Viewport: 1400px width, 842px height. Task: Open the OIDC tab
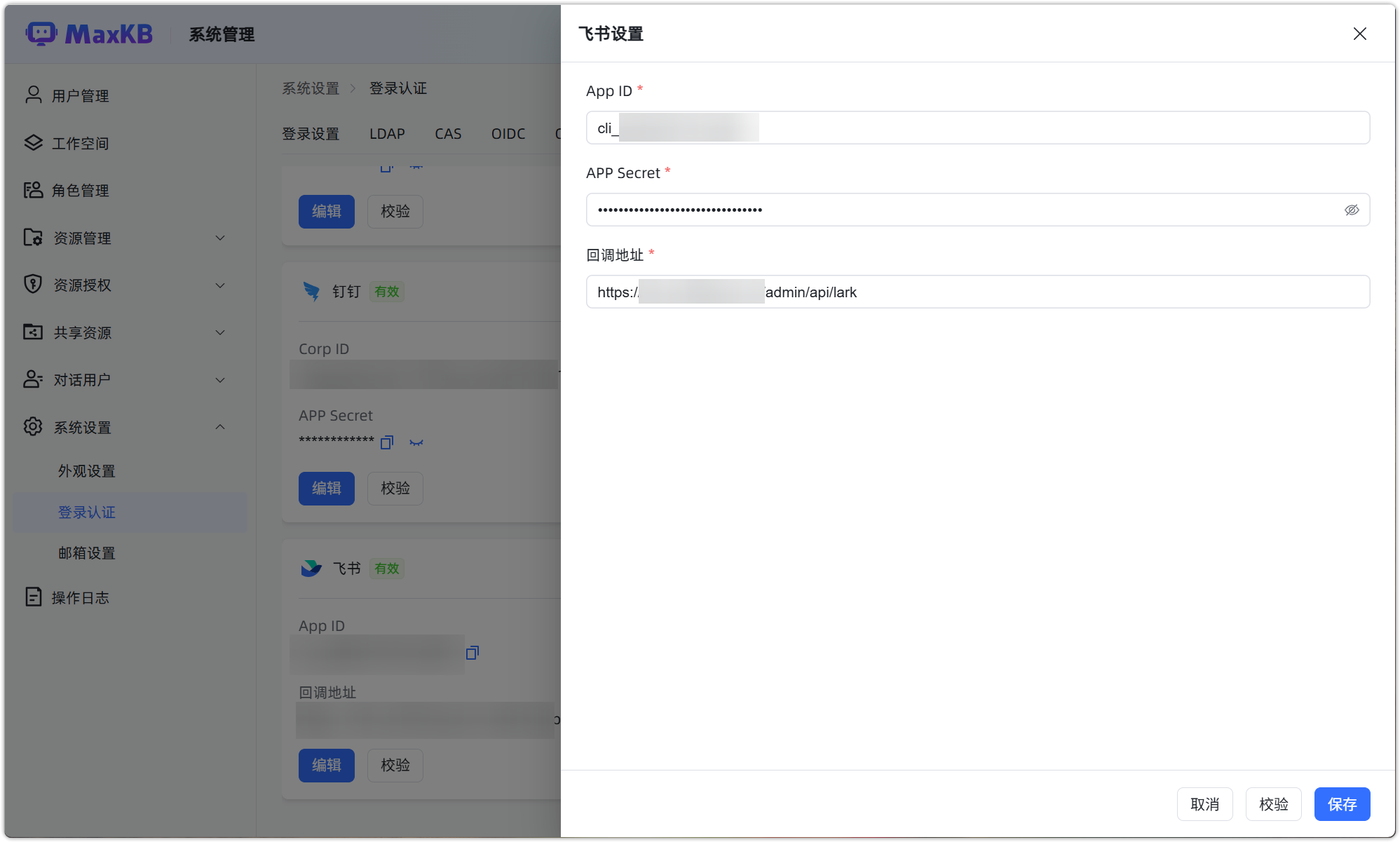508,134
